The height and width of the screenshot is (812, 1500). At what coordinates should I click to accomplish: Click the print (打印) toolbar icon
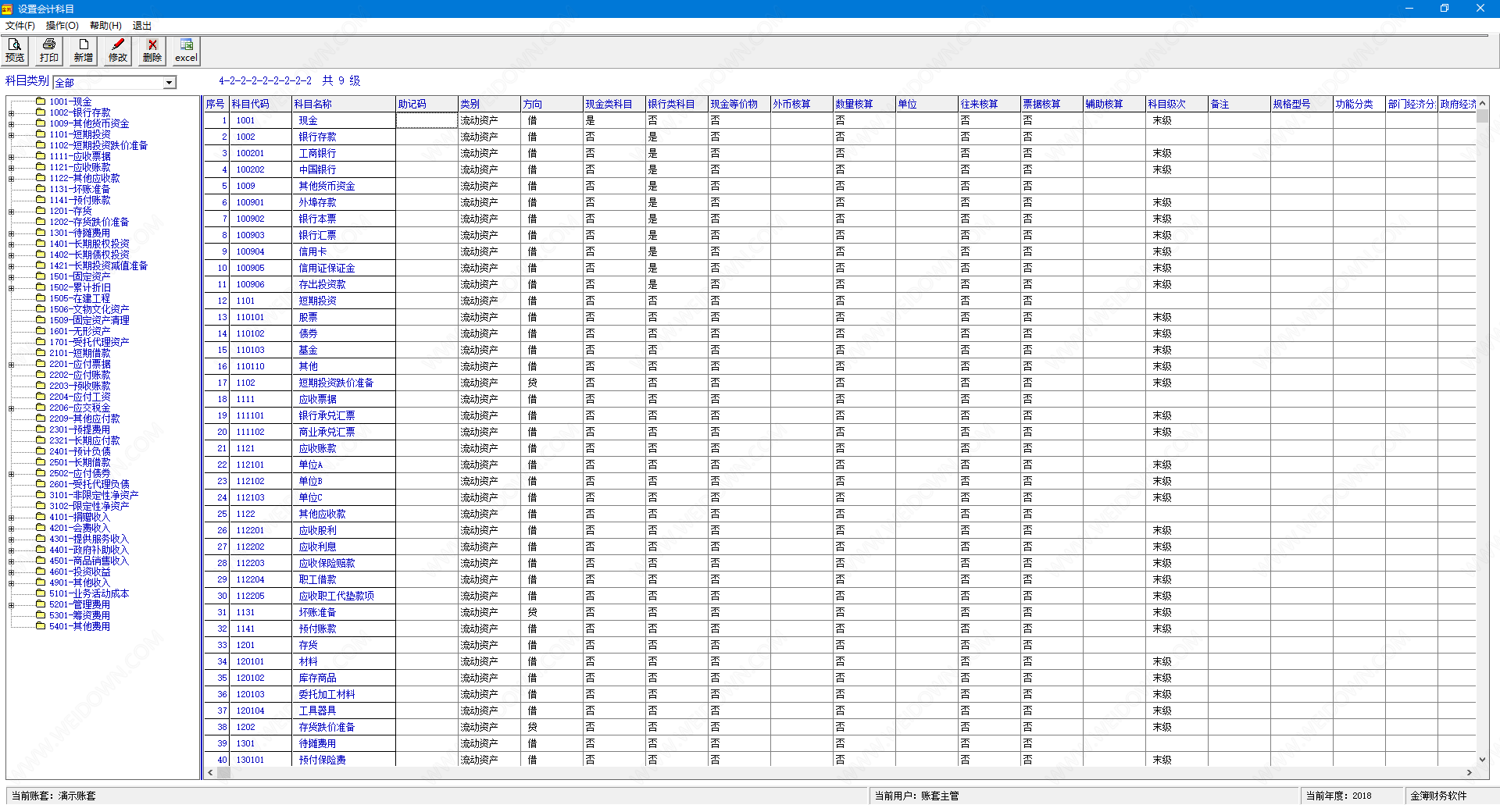(49, 51)
